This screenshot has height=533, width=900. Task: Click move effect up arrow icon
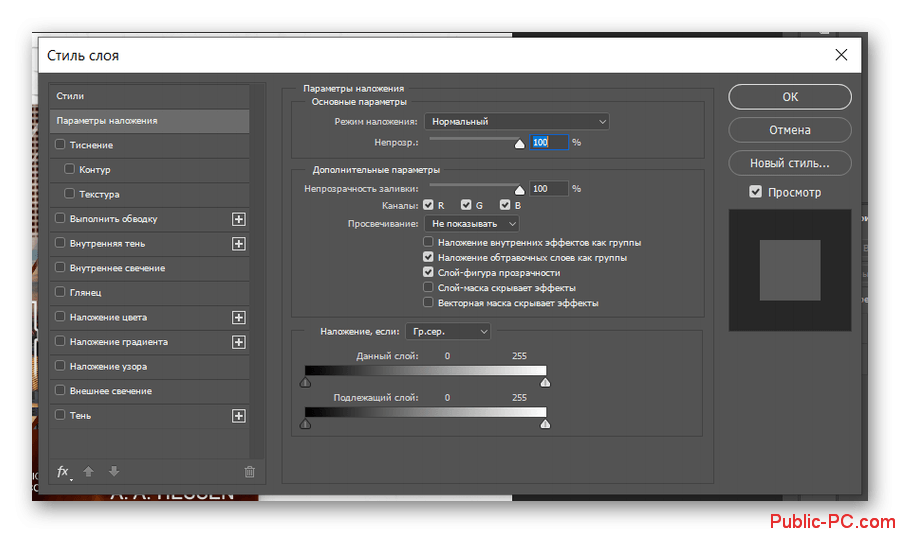[88, 471]
